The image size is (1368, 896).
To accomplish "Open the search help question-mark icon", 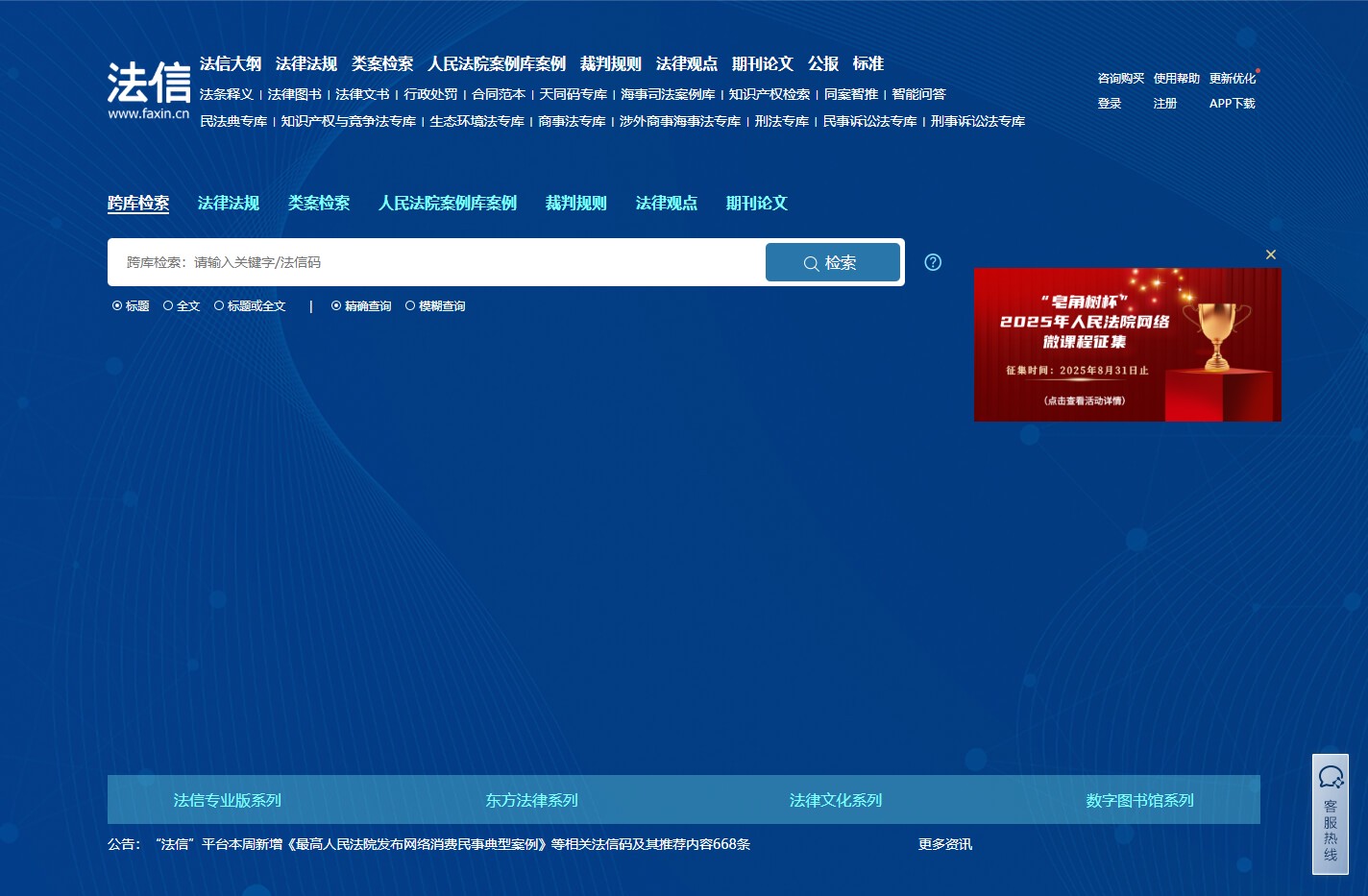I will [933, 262].
